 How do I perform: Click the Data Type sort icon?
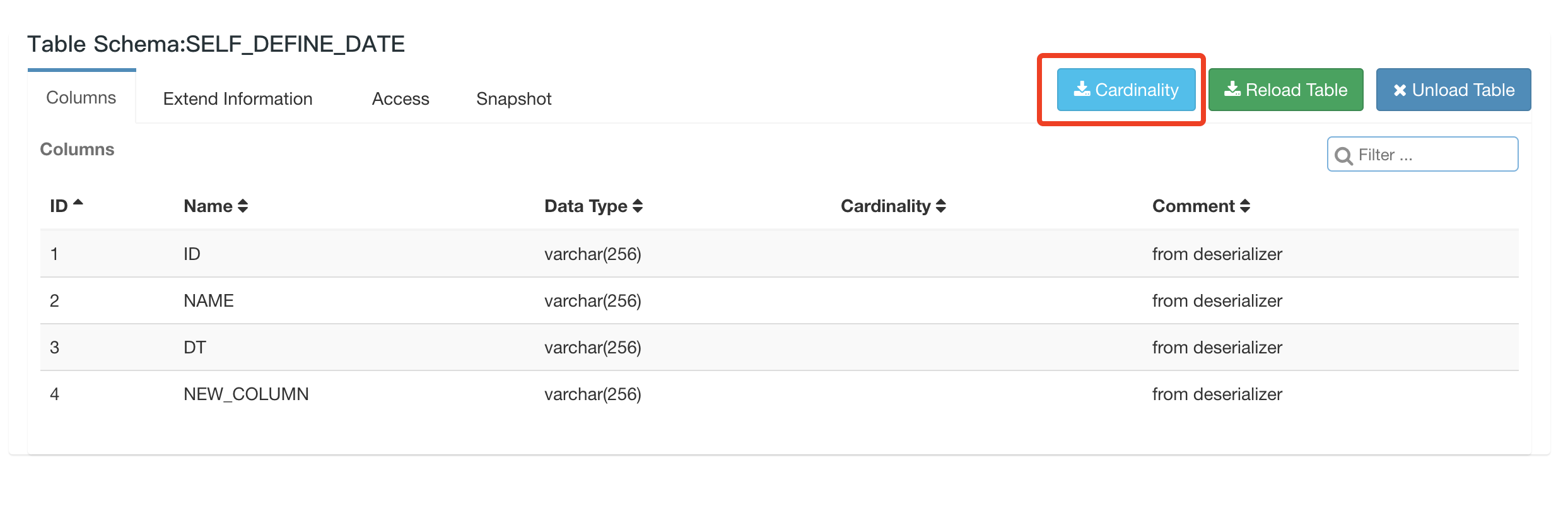coord(638,206)
